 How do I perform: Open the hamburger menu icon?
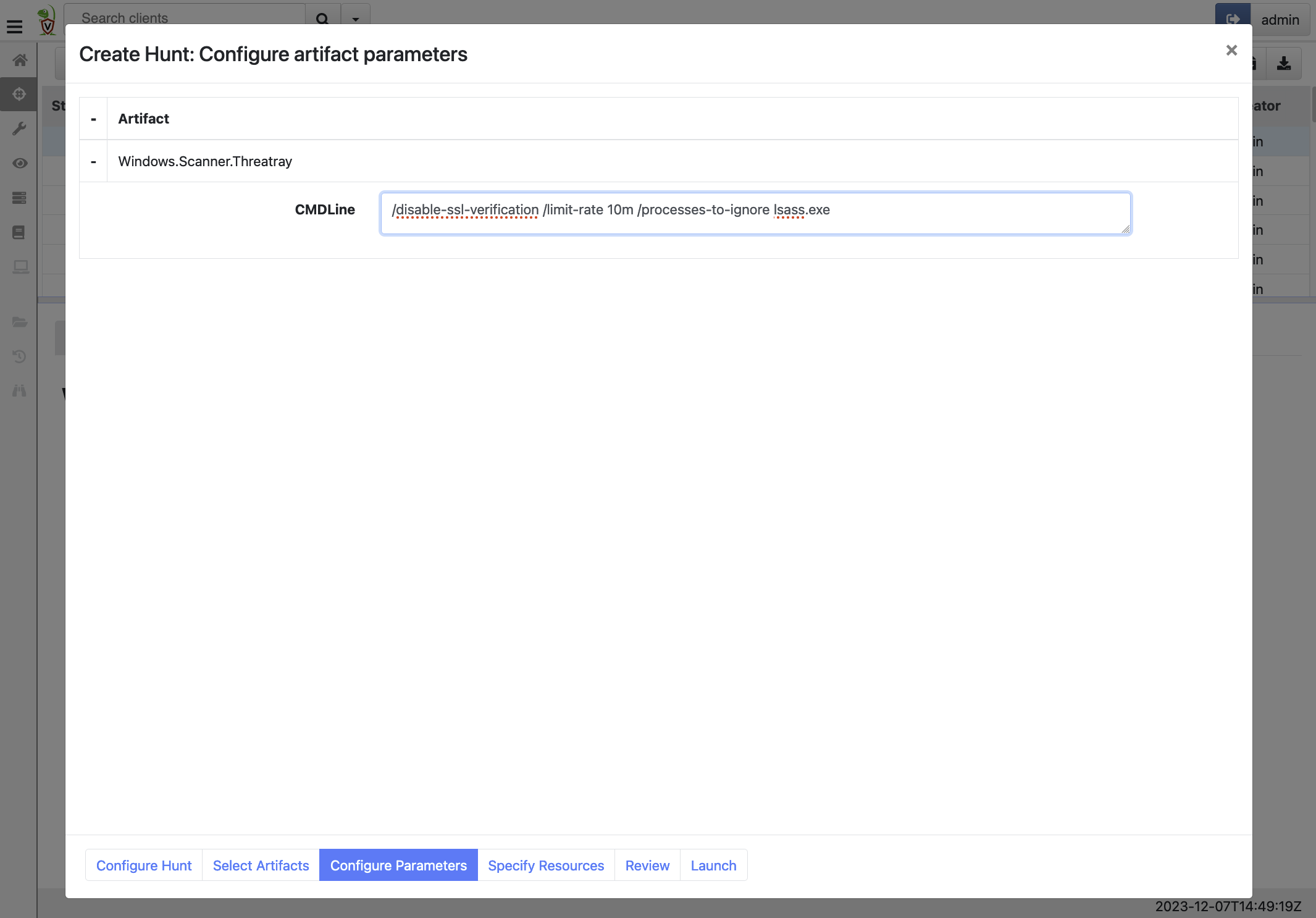pos(15,26)
